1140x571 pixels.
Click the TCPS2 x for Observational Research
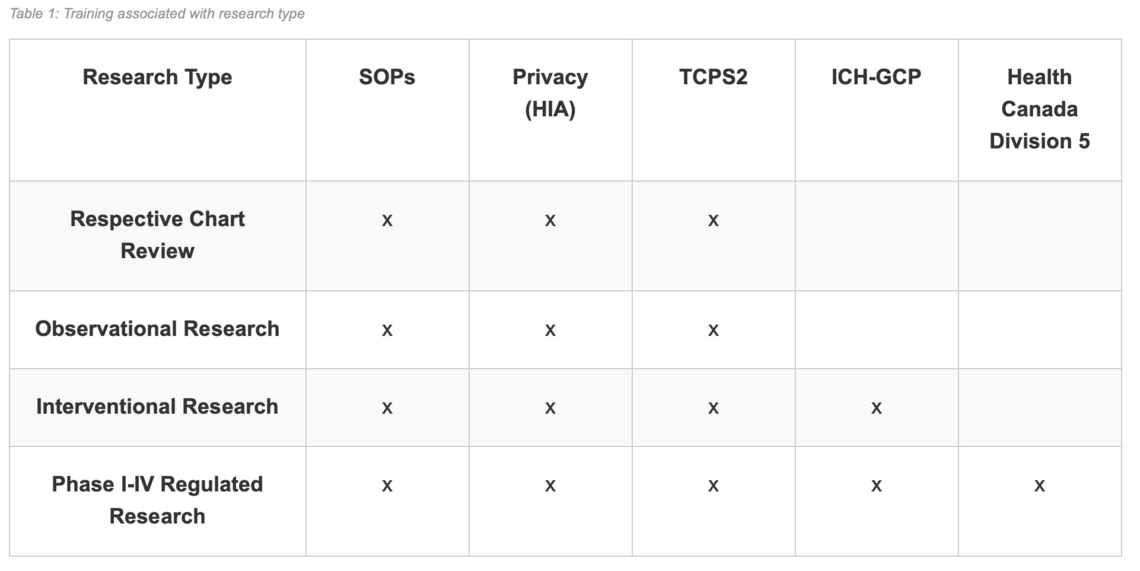click(x=713, y=330)
